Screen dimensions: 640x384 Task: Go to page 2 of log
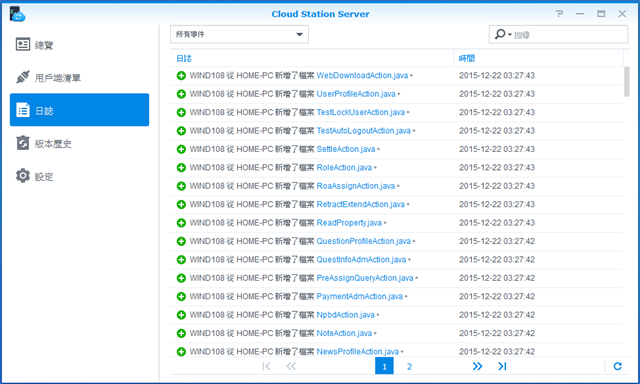409,366
